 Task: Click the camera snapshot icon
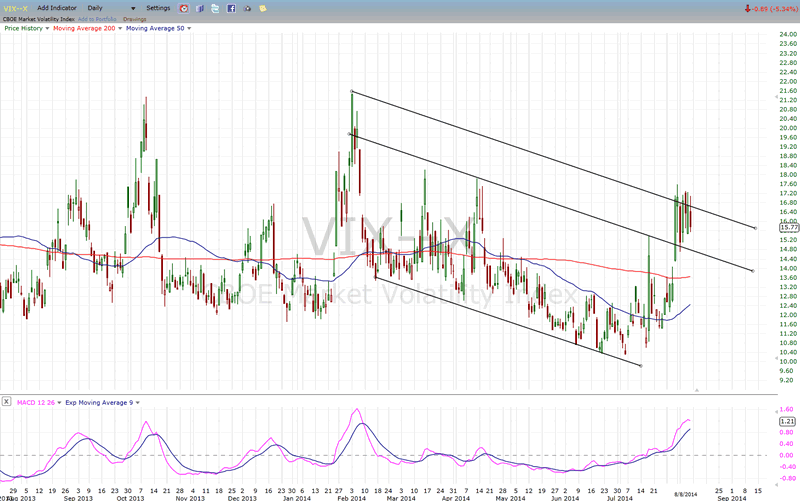[x=247, y=8]
